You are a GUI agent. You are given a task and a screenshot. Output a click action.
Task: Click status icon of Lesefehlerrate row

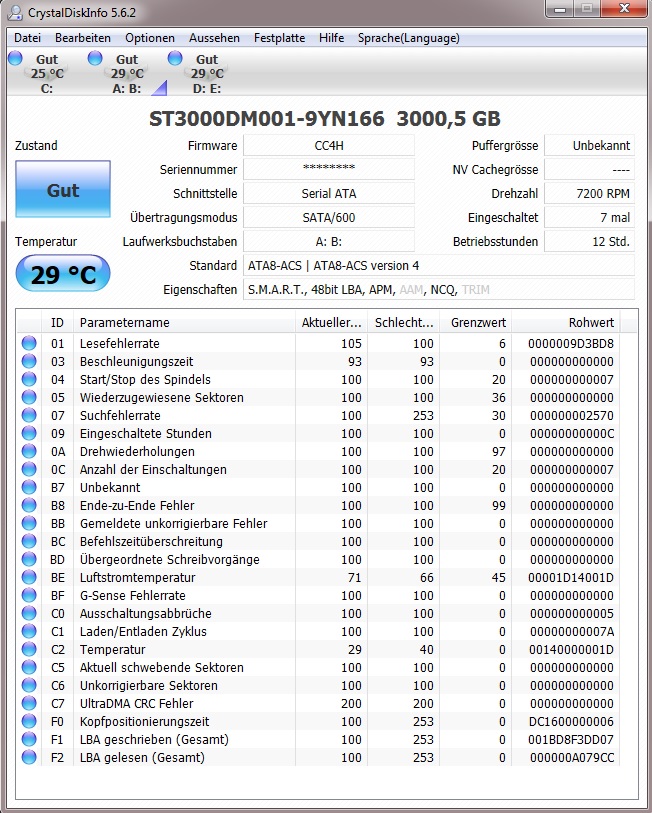(x=29, y=343)
